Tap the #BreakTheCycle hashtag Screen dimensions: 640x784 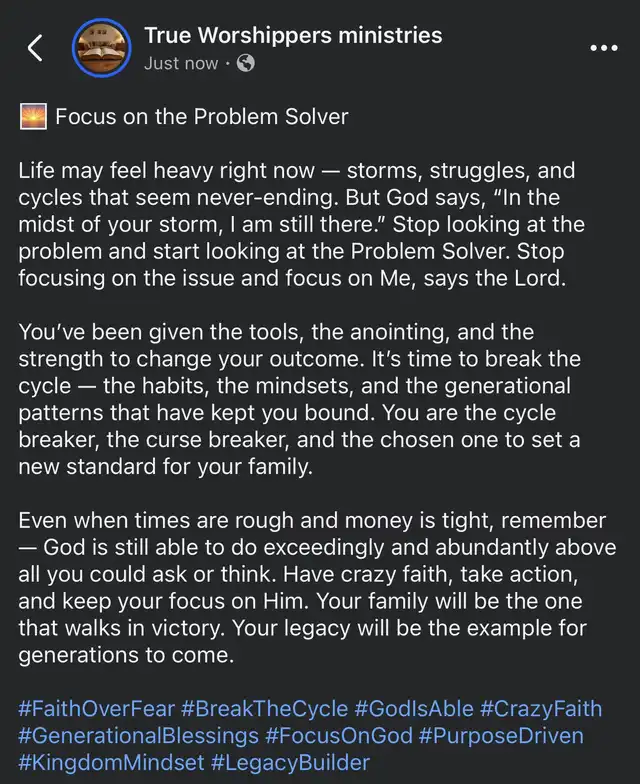coord(264,709)
